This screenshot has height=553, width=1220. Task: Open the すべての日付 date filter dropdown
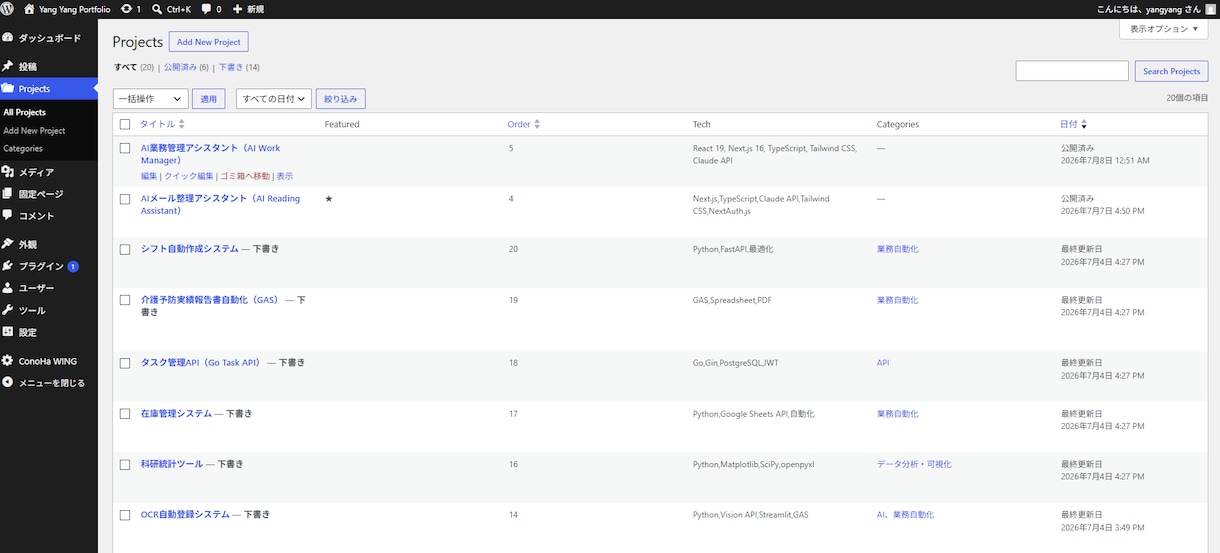click(273, 99)
